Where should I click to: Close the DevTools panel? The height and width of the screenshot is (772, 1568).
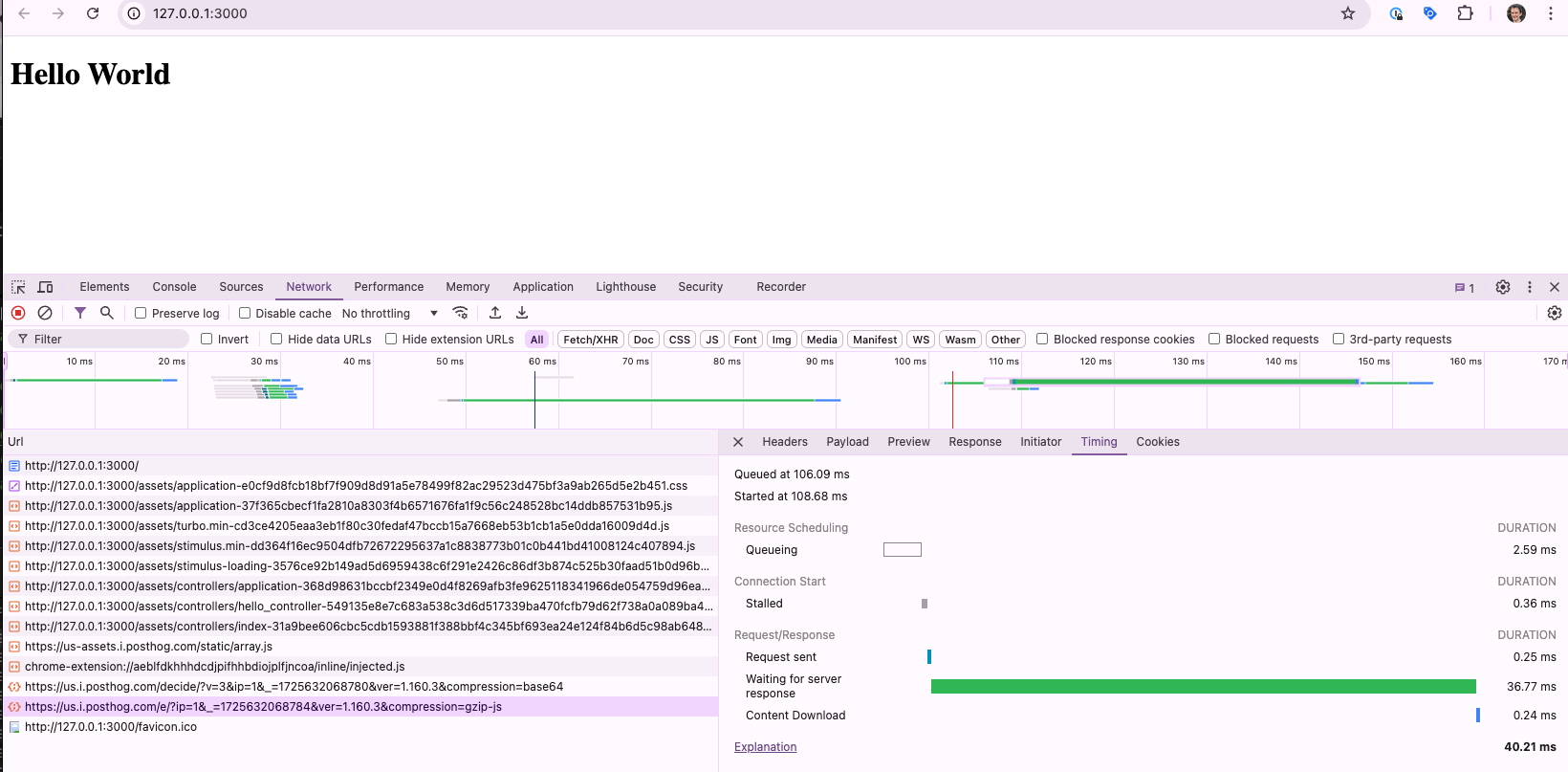(1555, 287)
